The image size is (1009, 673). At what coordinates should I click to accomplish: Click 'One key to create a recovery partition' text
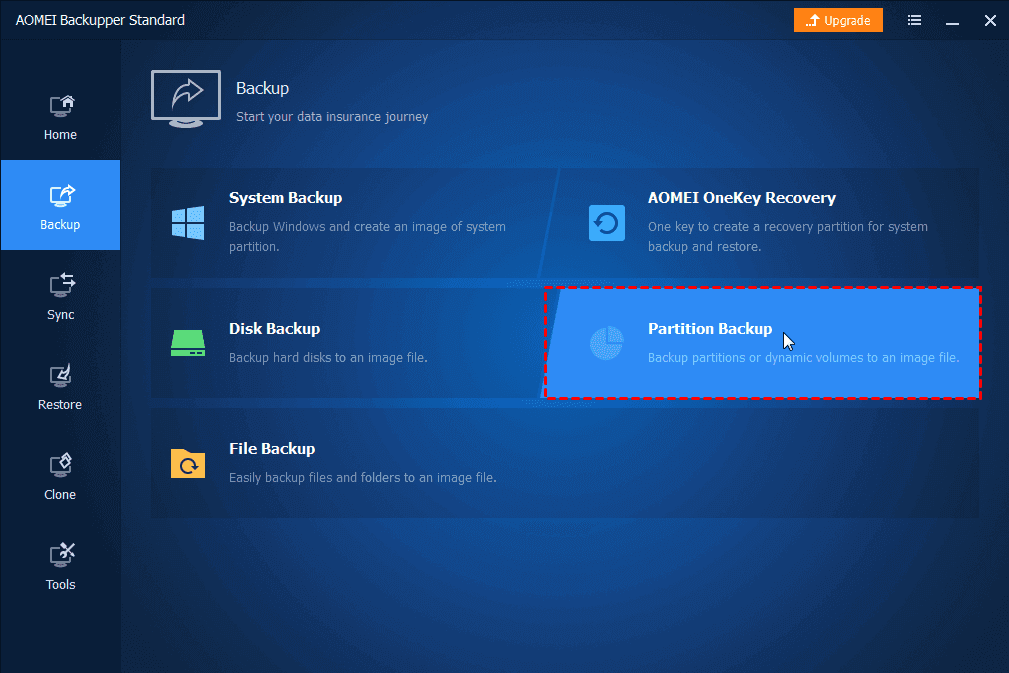point(788,236)
